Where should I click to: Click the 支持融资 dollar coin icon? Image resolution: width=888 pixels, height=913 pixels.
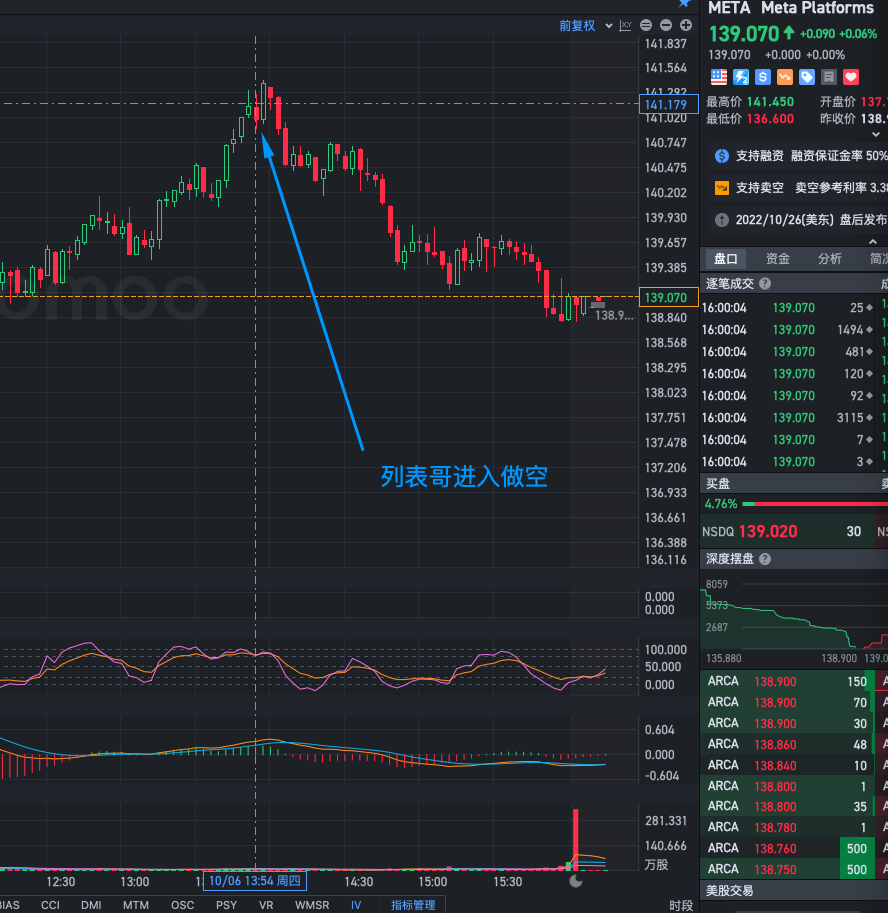[x=721, y=156]
